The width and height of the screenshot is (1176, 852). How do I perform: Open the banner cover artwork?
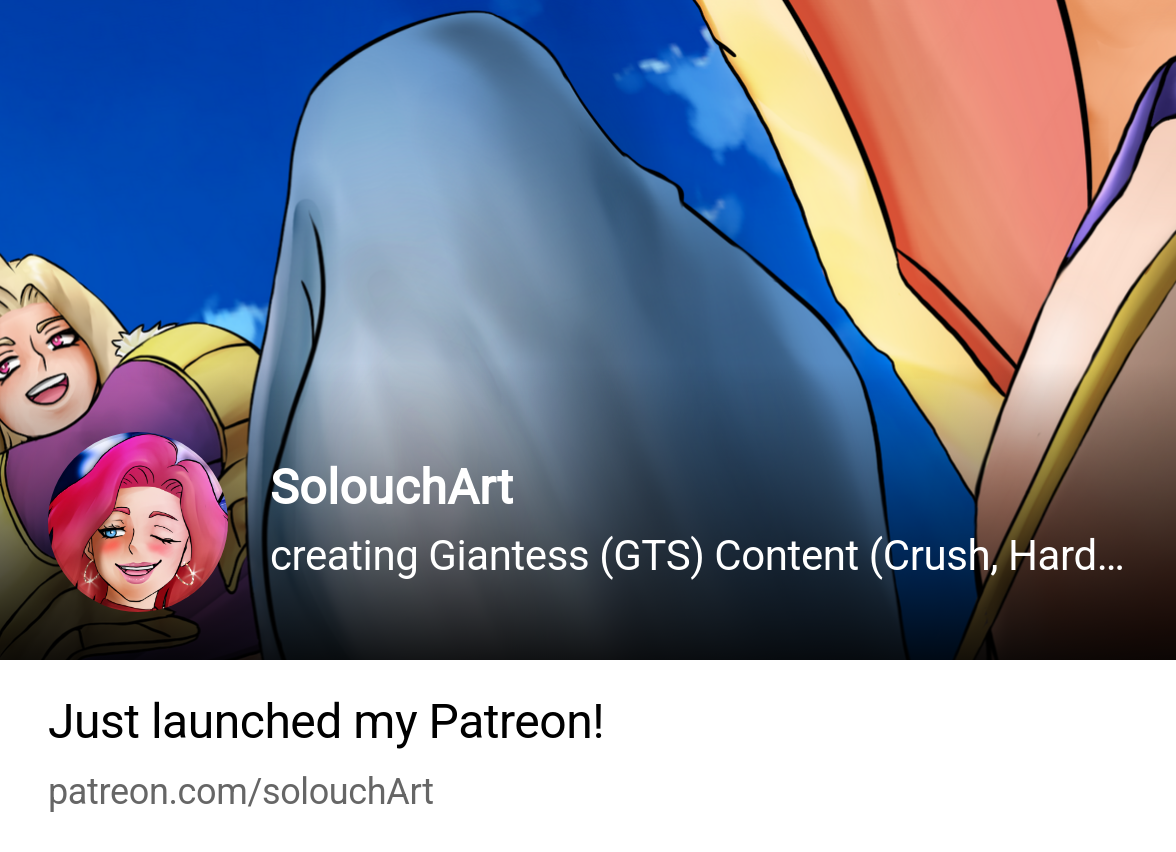[x=588, y=330]
